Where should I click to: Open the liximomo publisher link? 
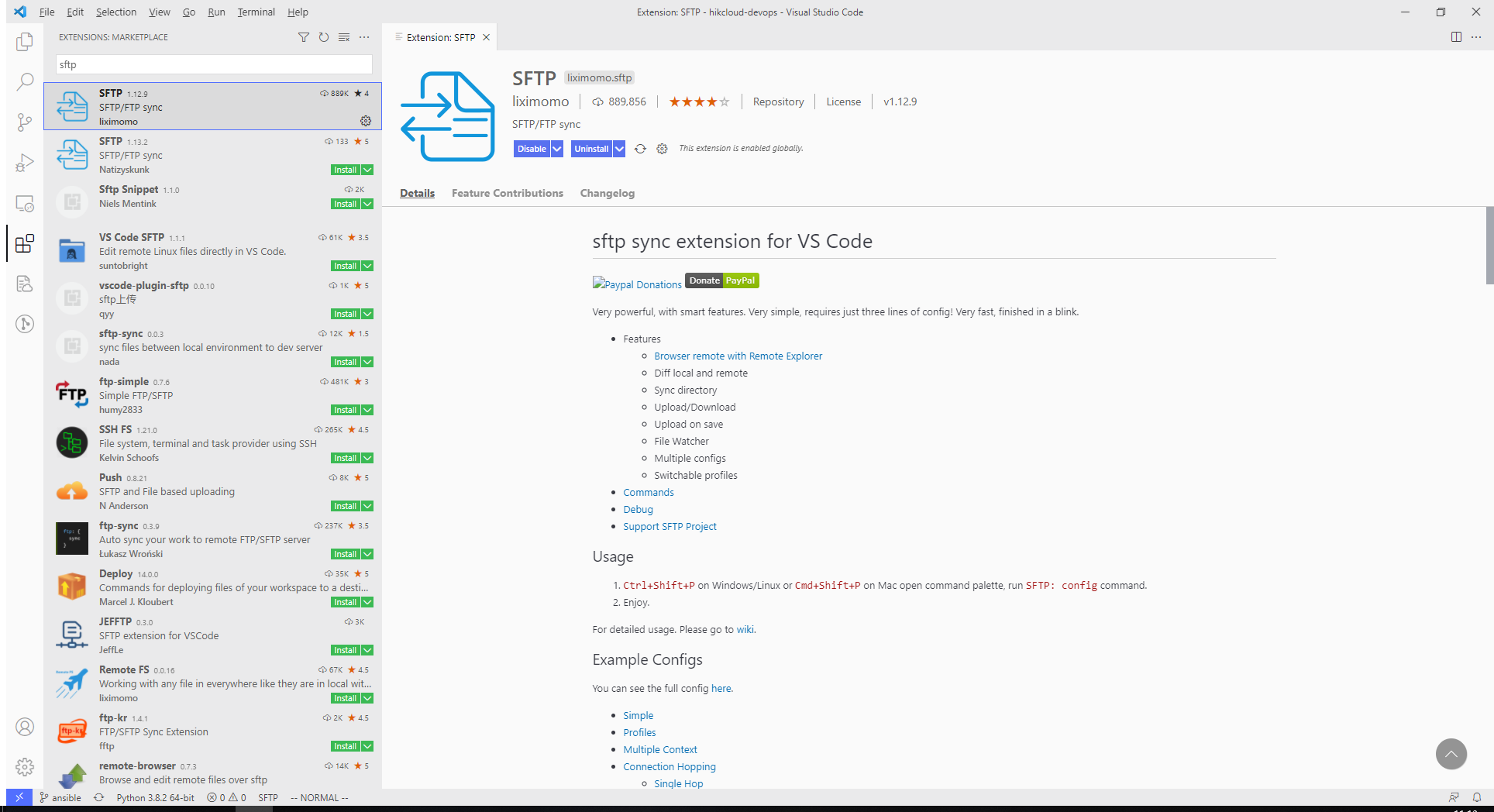[540, 101]
